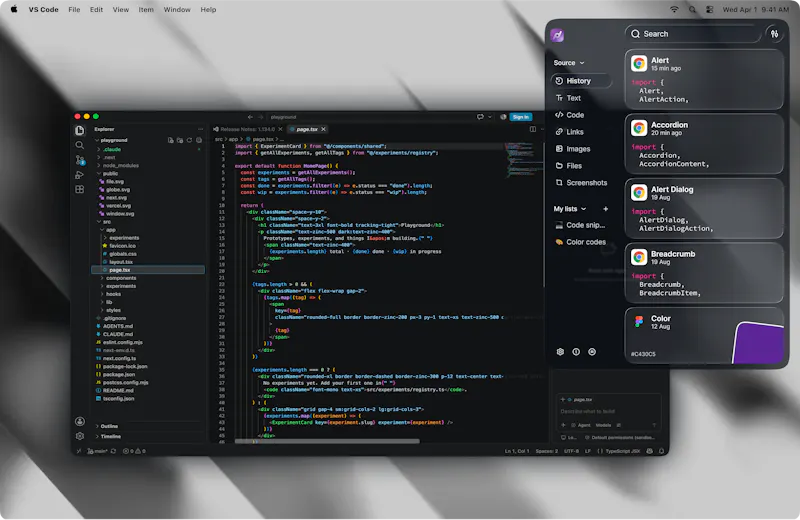Open the View menu
The width and height of the screenshot is (800, 520).
[120, 9]
